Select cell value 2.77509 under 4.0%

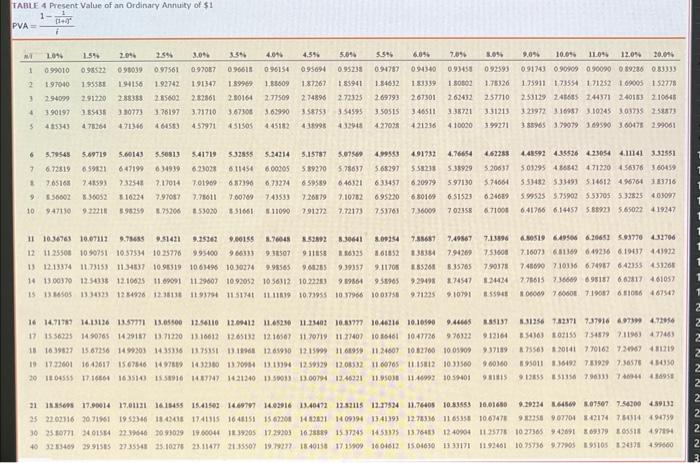277,98
